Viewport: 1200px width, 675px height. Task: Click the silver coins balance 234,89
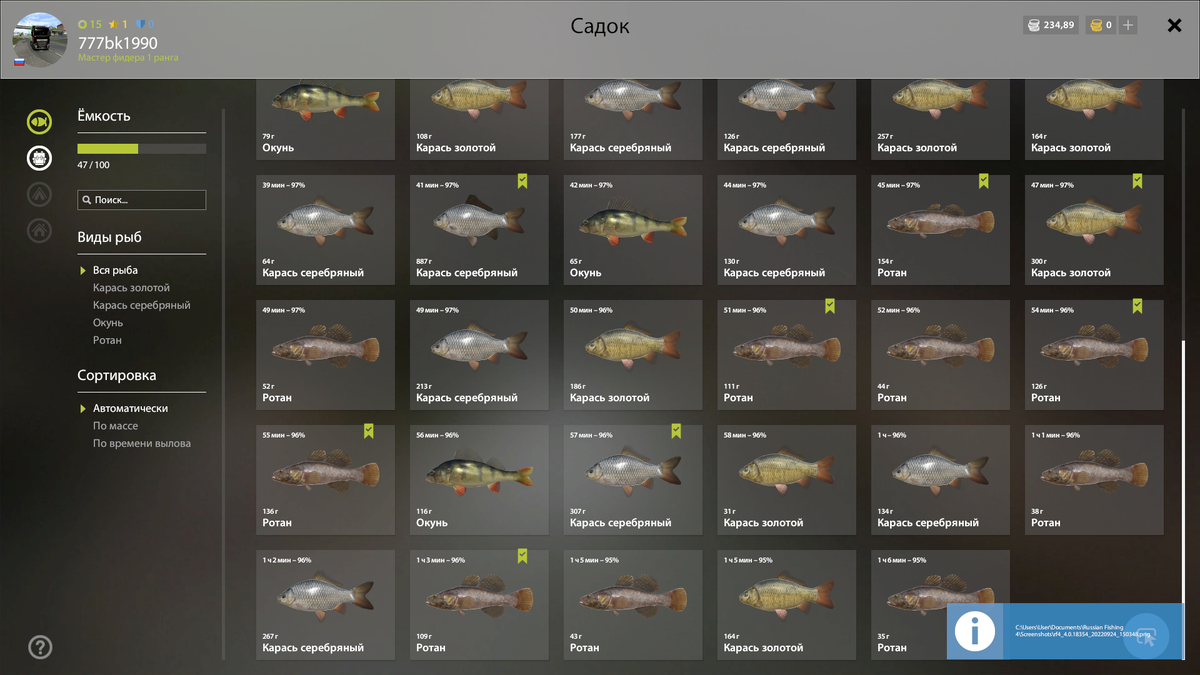coord(1051,25)
